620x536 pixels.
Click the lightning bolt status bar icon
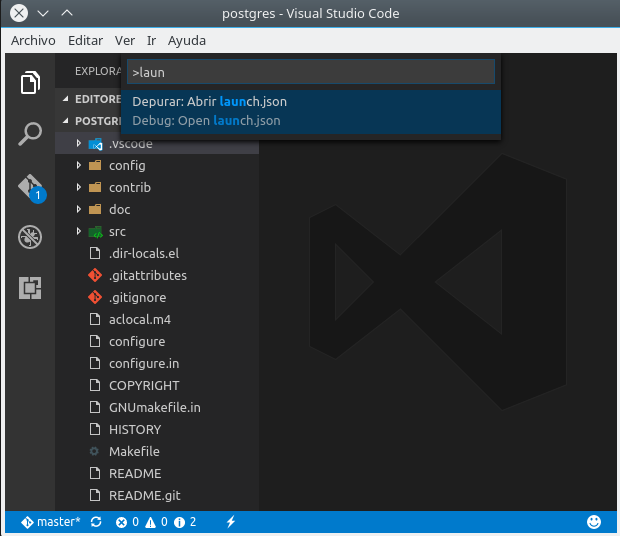231,522
